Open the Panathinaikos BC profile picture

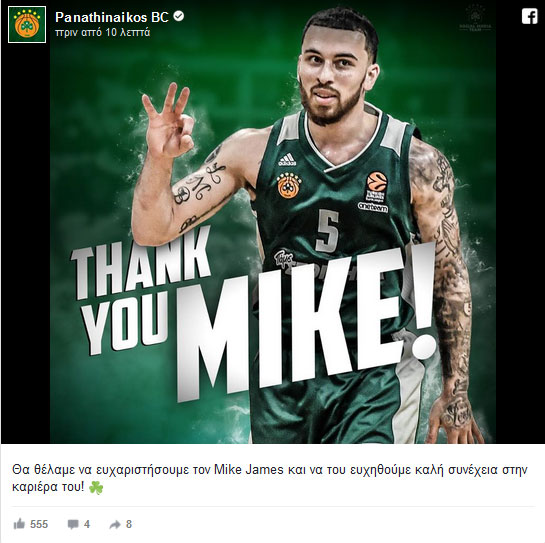tap(27, 24)
